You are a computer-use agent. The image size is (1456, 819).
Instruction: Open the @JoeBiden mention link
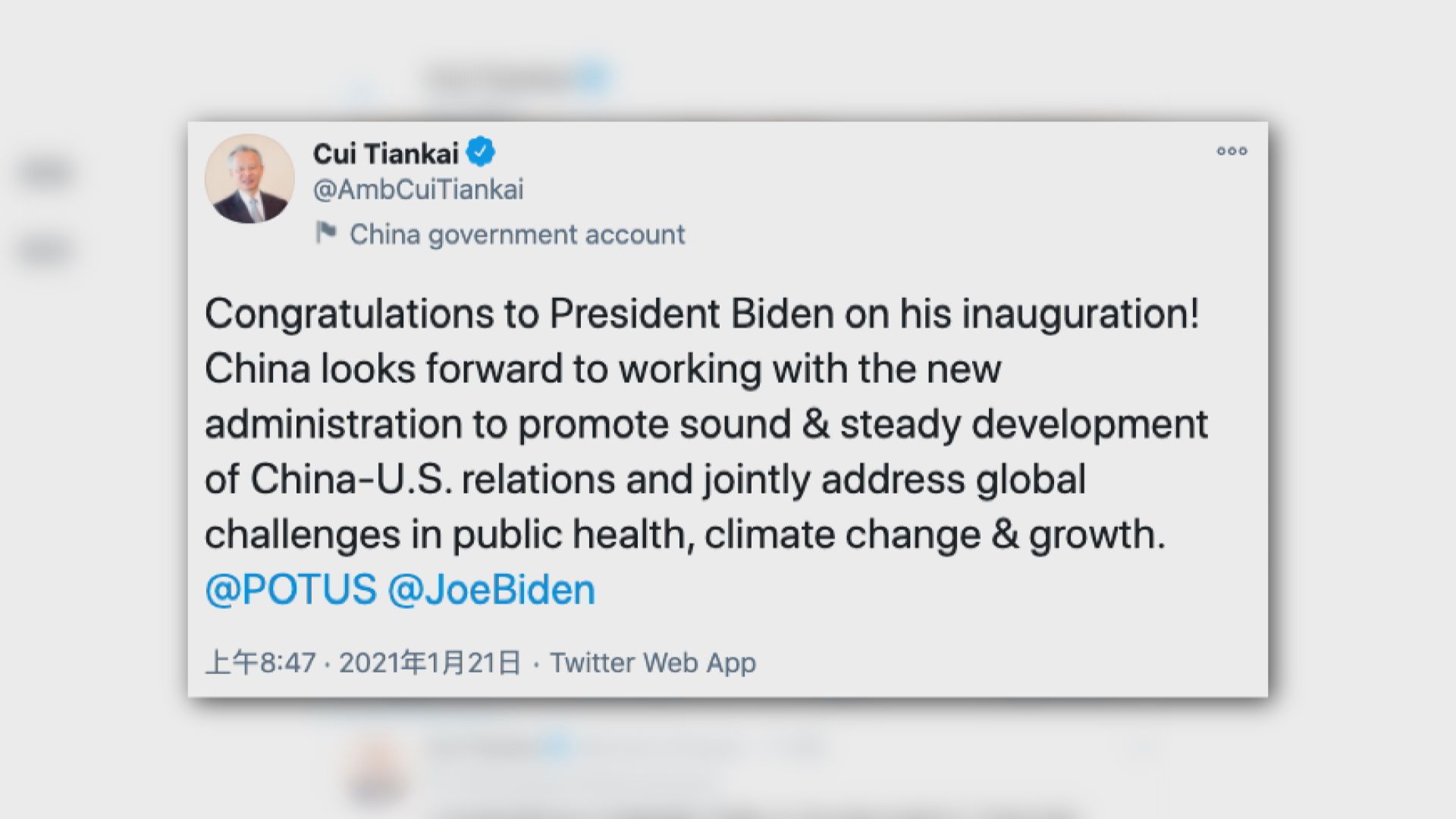tap(491, 590)
